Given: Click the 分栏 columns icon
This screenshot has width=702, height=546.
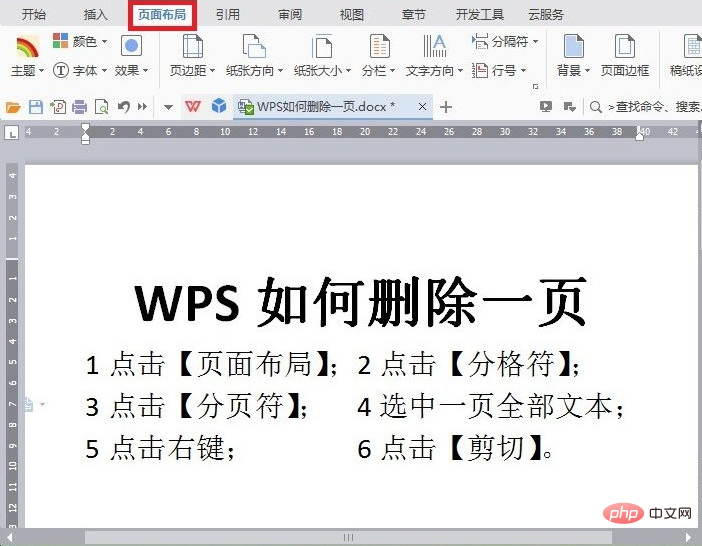Looking at the screenshot, I should pos(379,46).
